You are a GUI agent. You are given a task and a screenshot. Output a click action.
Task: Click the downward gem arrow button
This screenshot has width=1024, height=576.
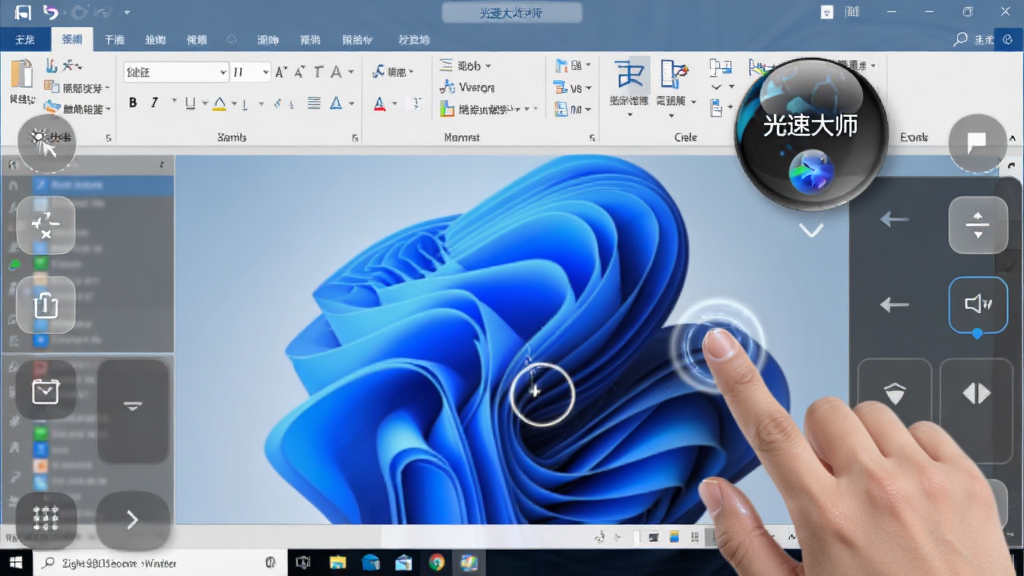pos(895,393)
